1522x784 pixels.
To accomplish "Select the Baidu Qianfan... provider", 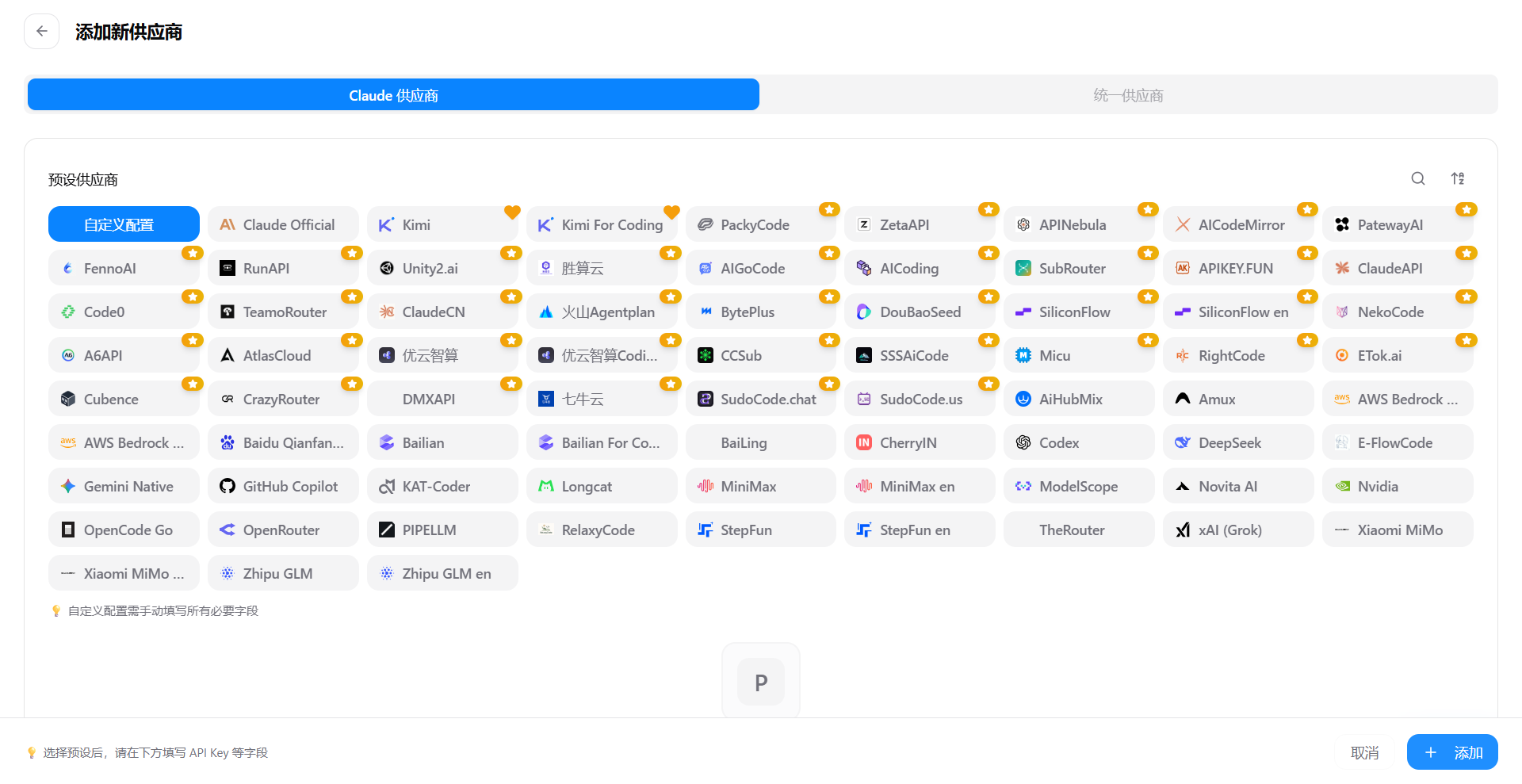I will pos(283,442).
